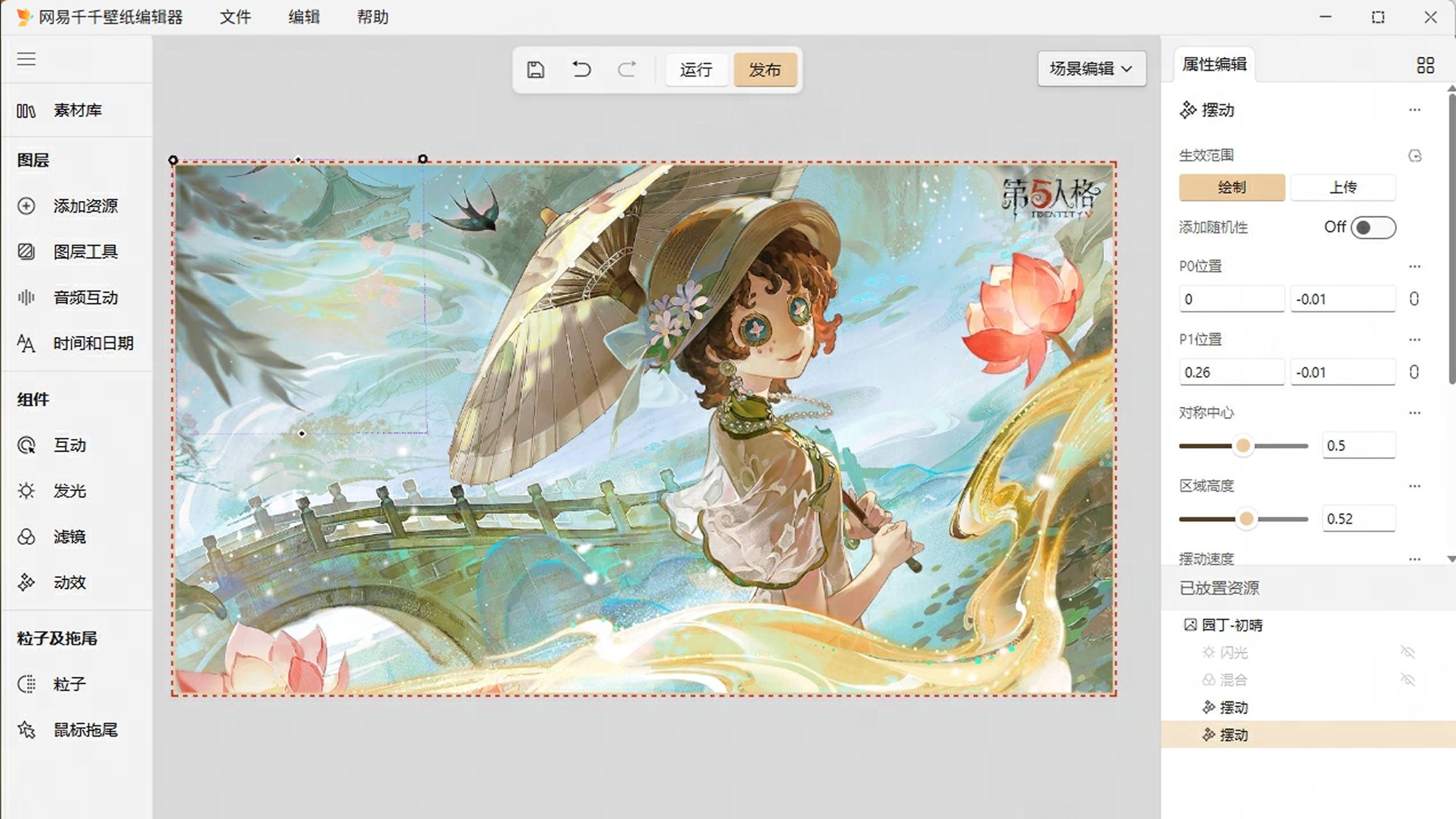Open the more options of 摆动 header
The width and height of the screenshot is (1456, 819).
coord(1415,110)
